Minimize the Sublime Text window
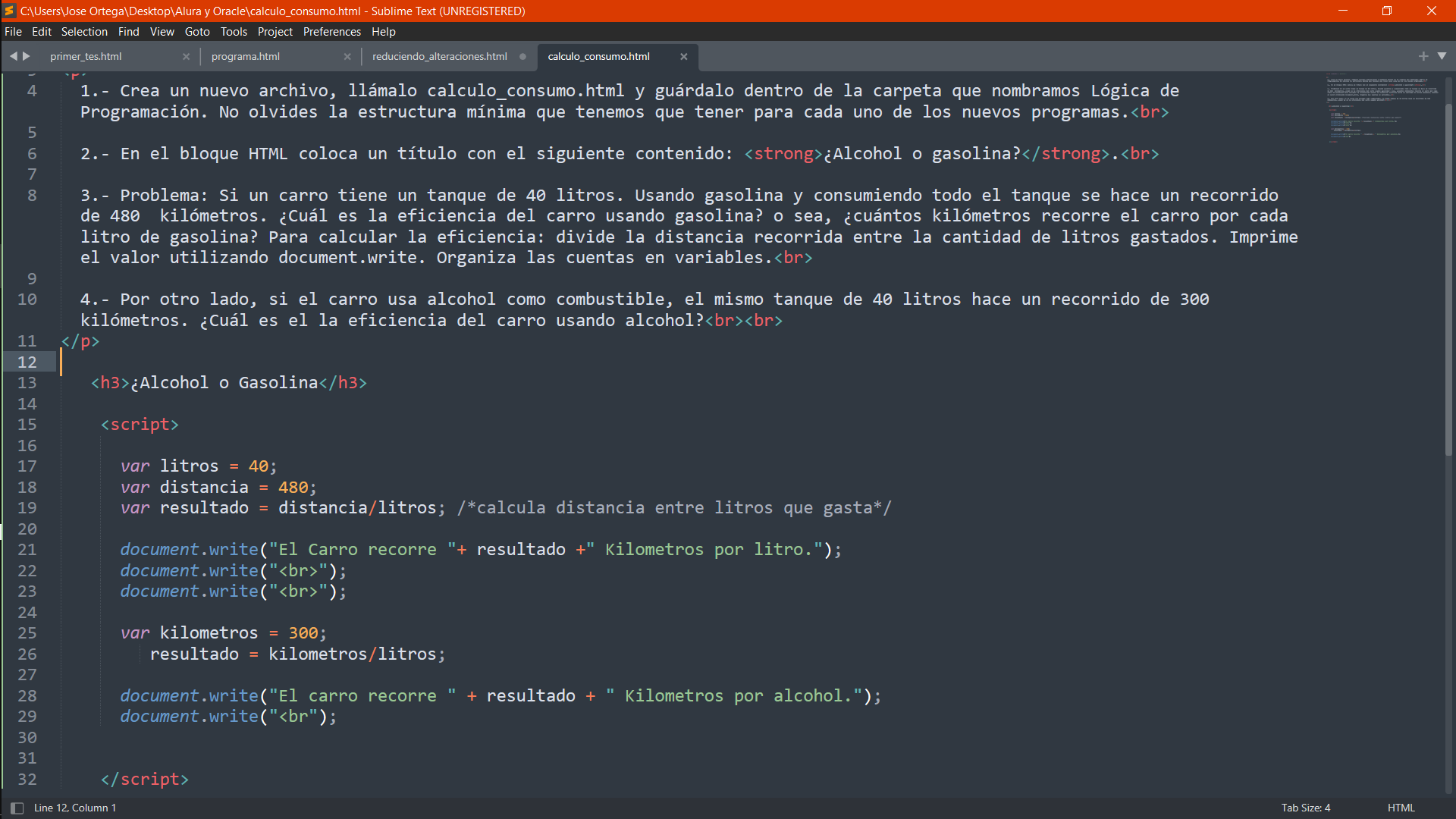The width and height of the screenshot is (1456, 819). point(1343,11)
